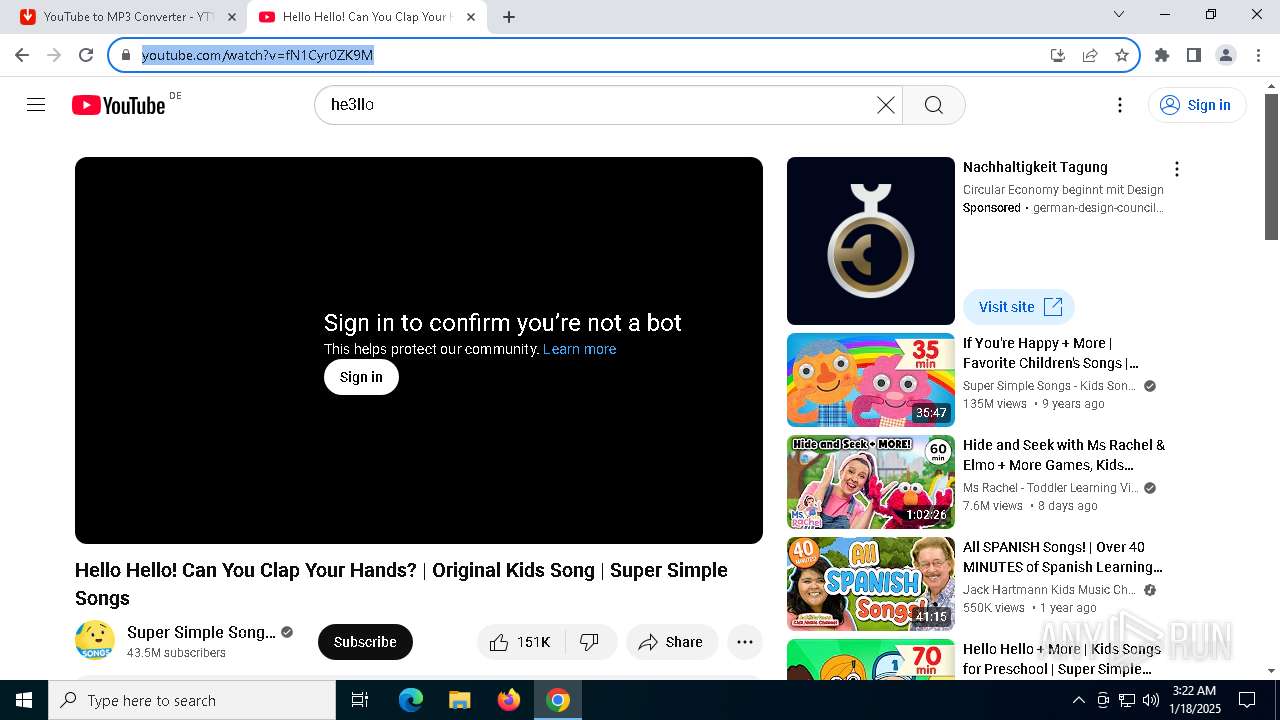Open All SPANISH Songs video thumbnail
This screenshot has height=720, width=1280.
point(871,584)
